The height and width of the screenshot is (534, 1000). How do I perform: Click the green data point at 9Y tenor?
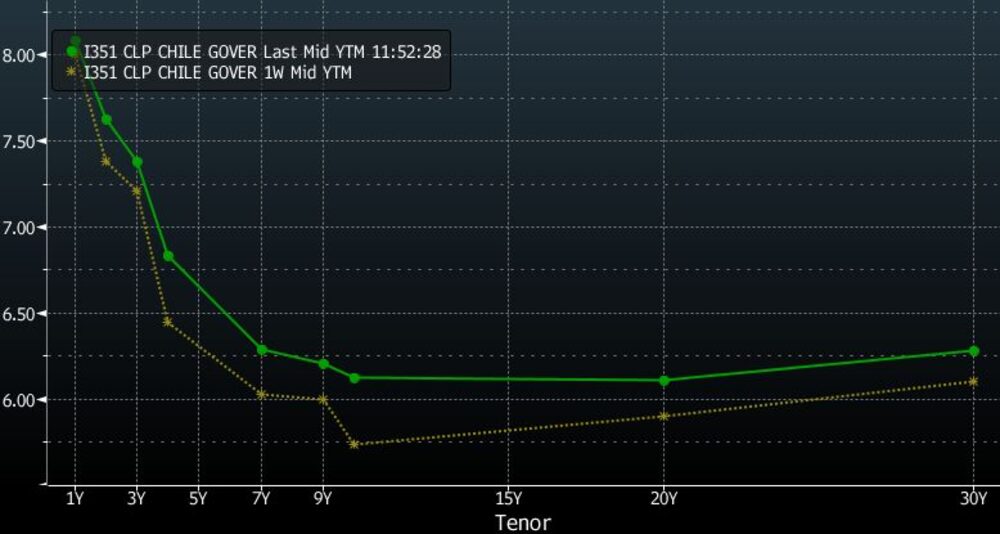point(323,363)
